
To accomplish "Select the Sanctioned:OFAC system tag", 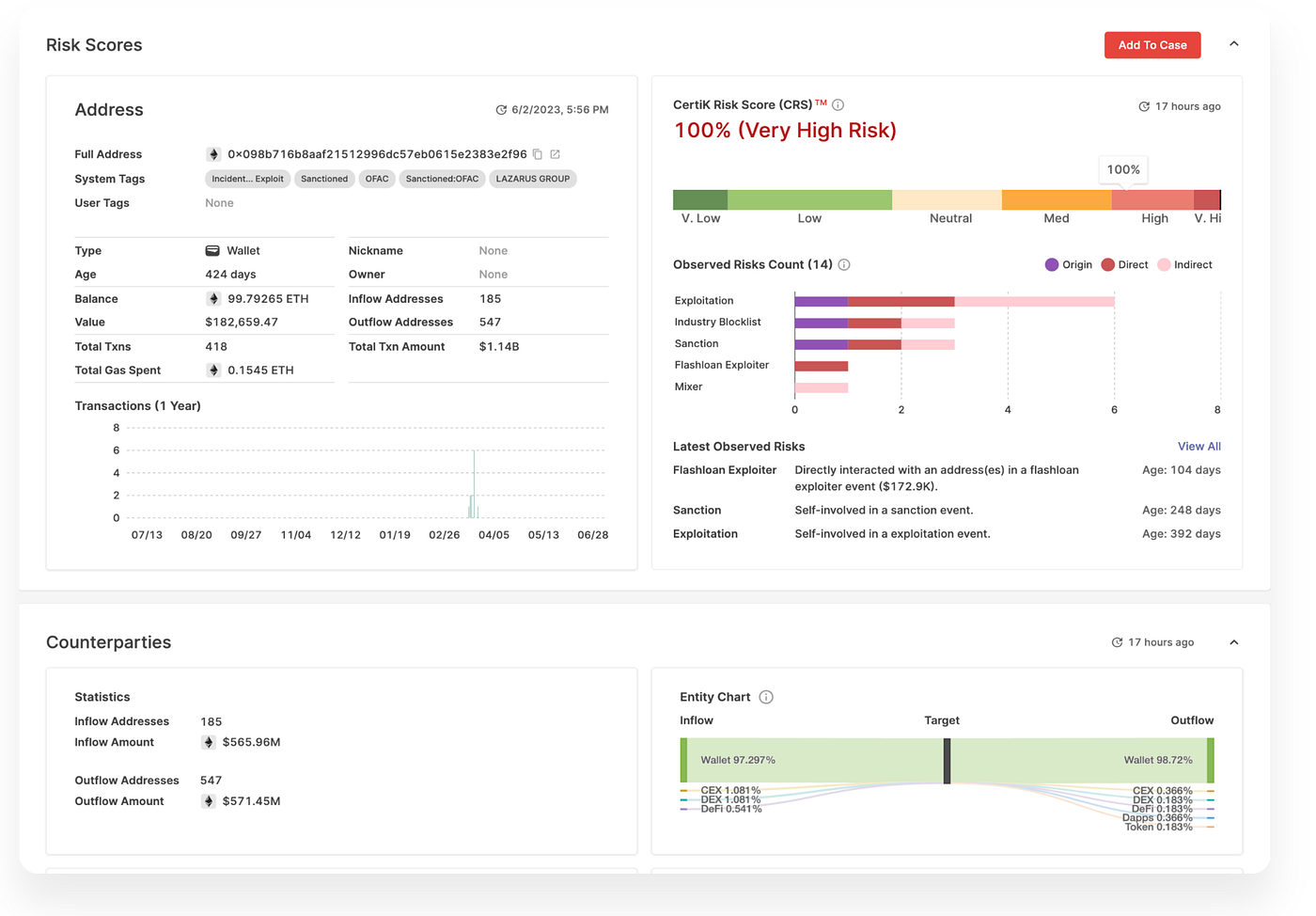I will click(x=442, y=179).
